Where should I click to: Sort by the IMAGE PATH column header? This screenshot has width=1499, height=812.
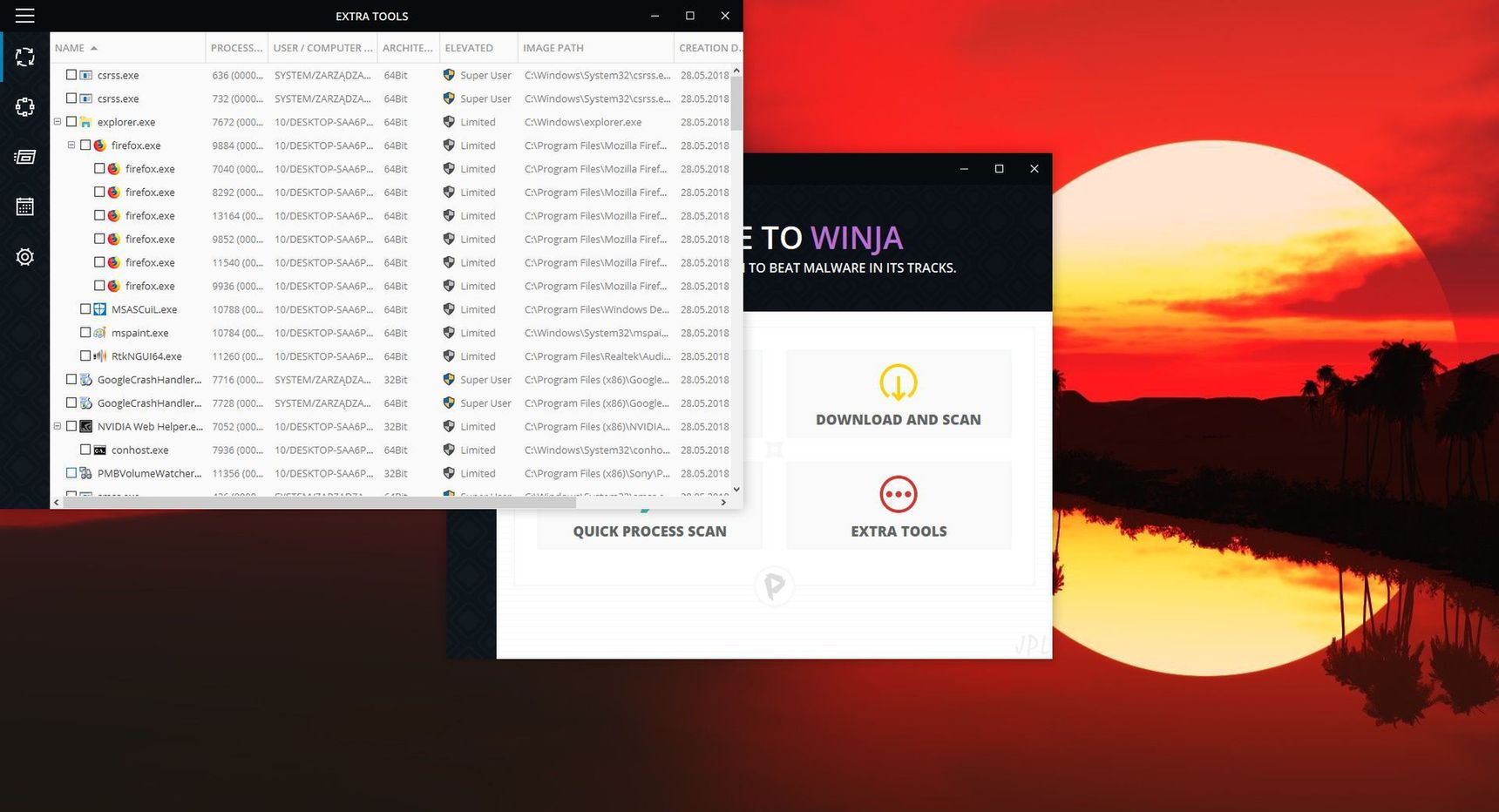click(x=596, y=48)
